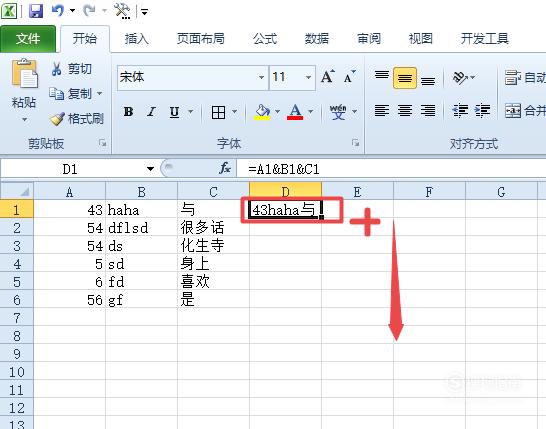
Task: Switch to the 开发工具 developer tab
Action: pyautogui.click(x=484, y=39)
